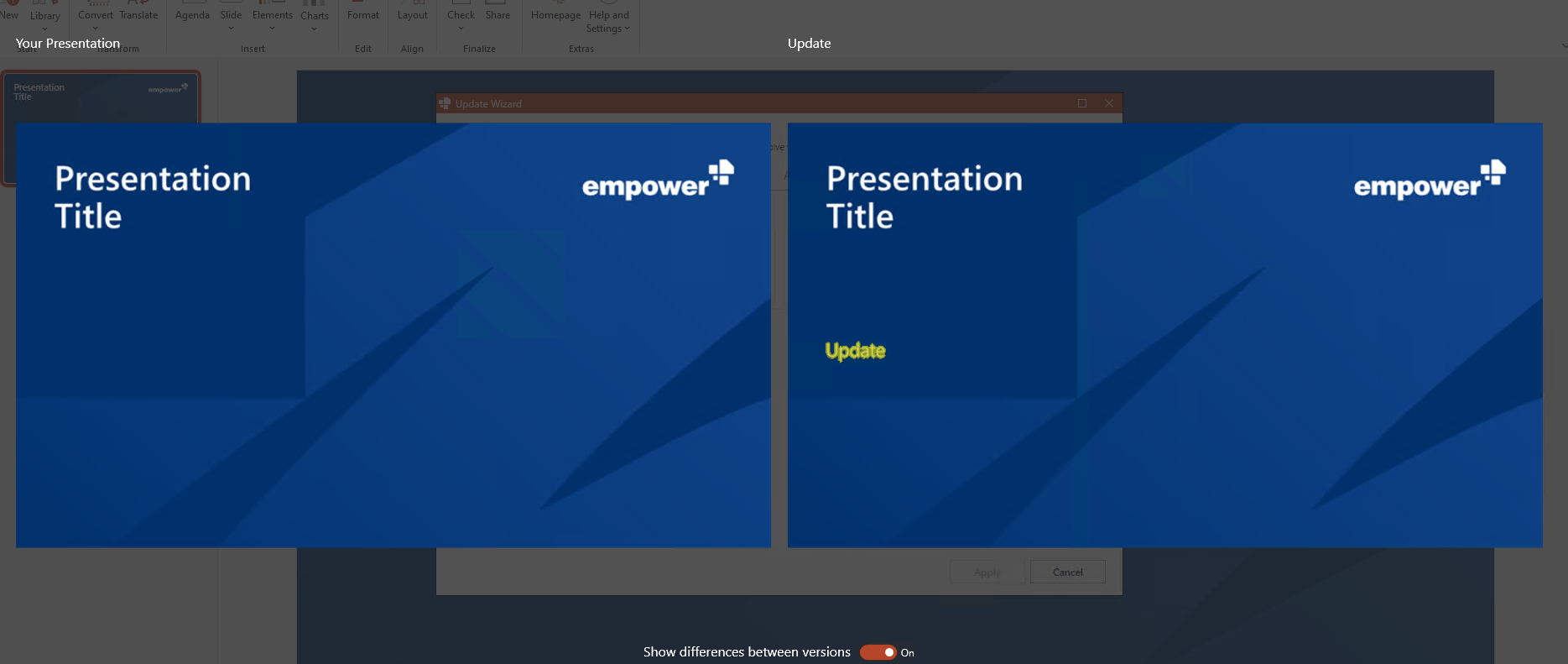The image size is (1568, 664).
Task: Open the Slide dropdown in Insert group
Action: coord(231,18)
